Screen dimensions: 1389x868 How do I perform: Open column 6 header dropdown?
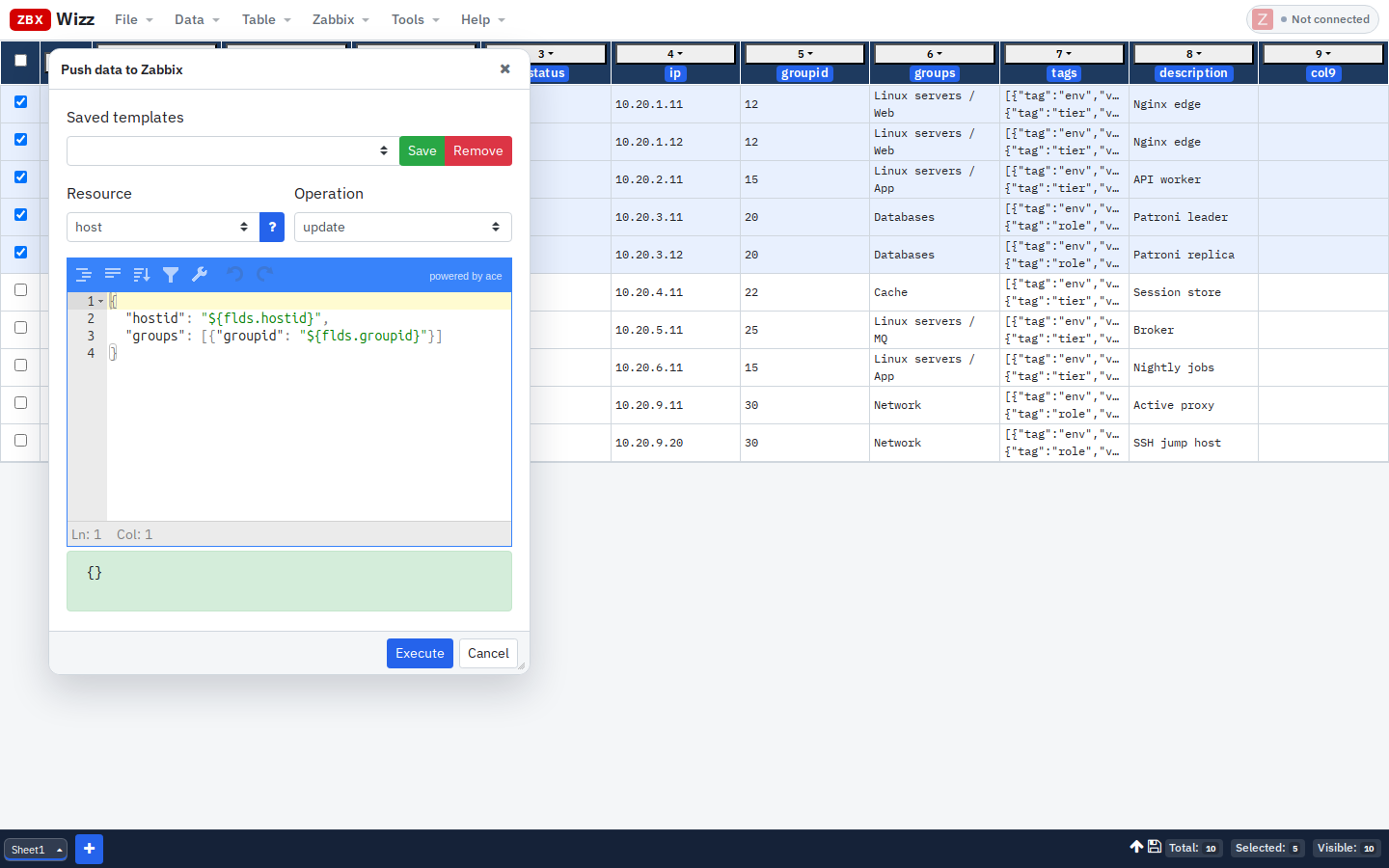tap(935, 54)
